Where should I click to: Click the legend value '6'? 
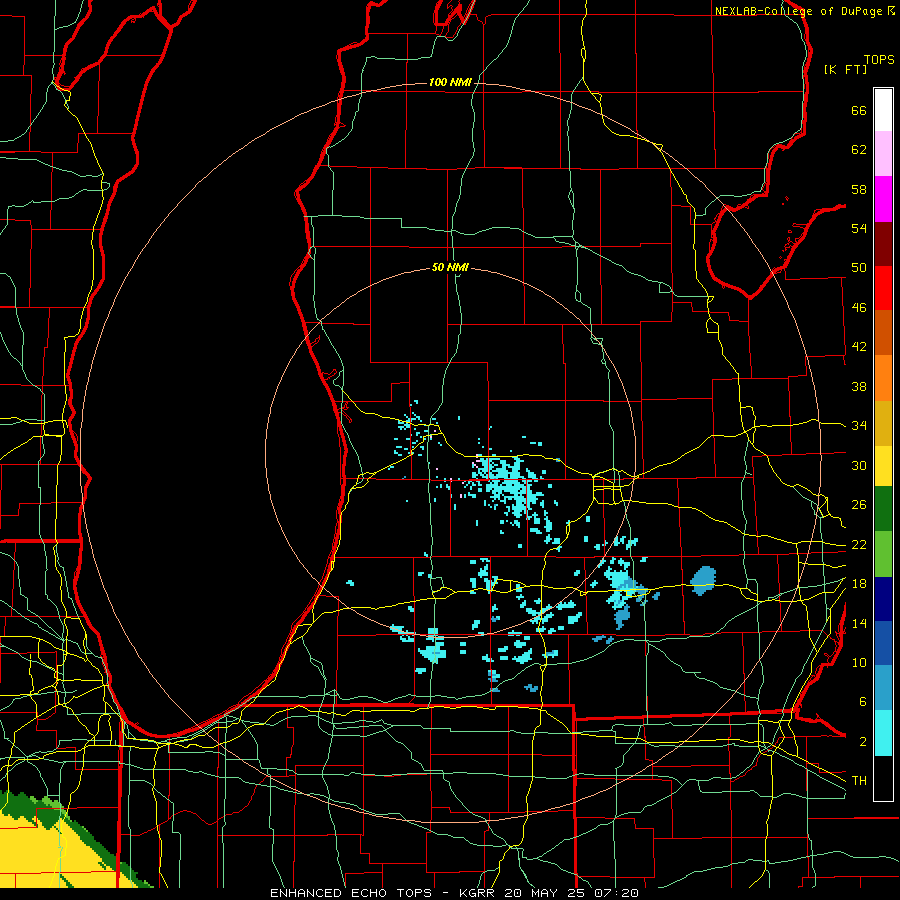click(x=862, y=702)
